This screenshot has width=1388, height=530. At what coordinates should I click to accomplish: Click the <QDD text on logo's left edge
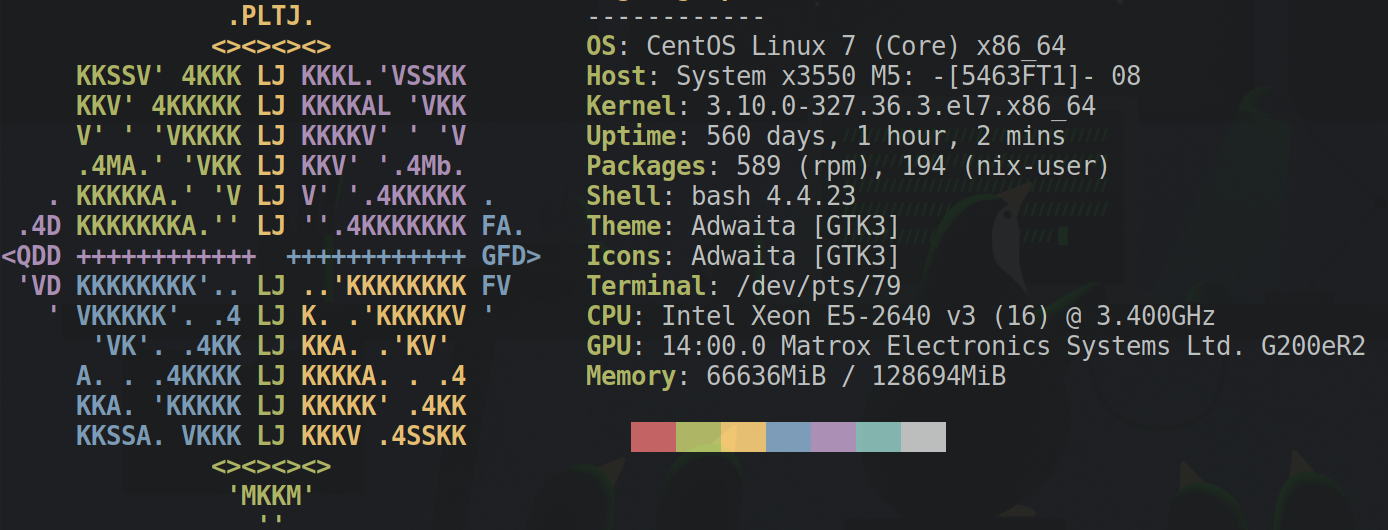pyautogui.click(x=32, y=257)
